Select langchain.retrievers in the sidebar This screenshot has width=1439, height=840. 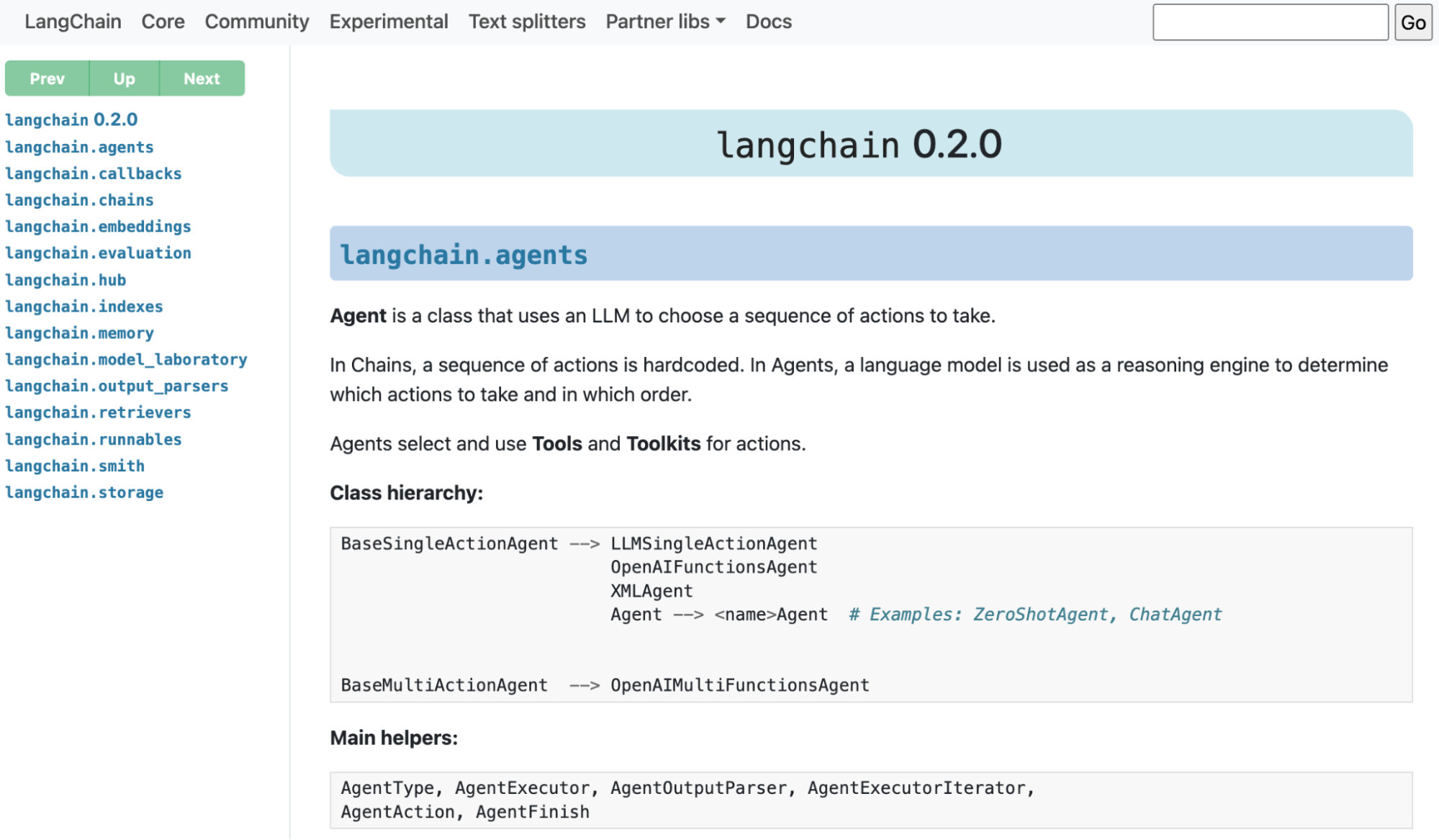[x=98, y=412]
